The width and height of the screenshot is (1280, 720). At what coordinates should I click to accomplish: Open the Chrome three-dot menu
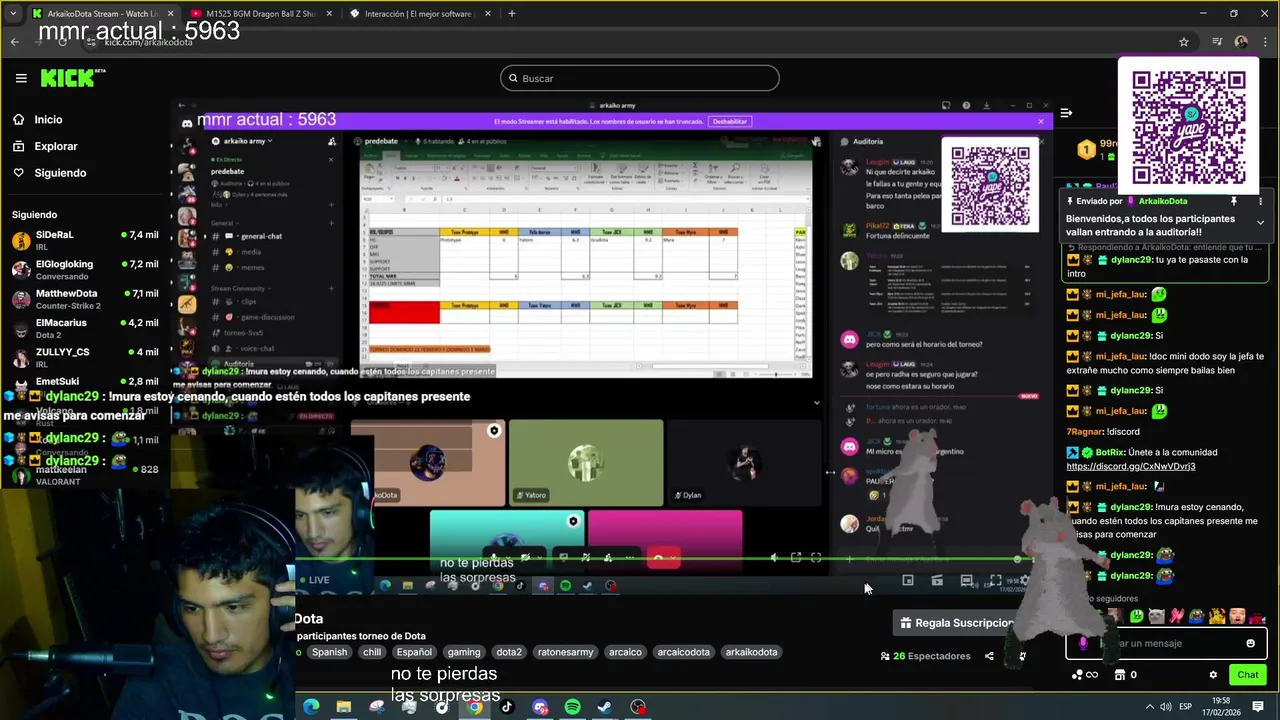1265,42
